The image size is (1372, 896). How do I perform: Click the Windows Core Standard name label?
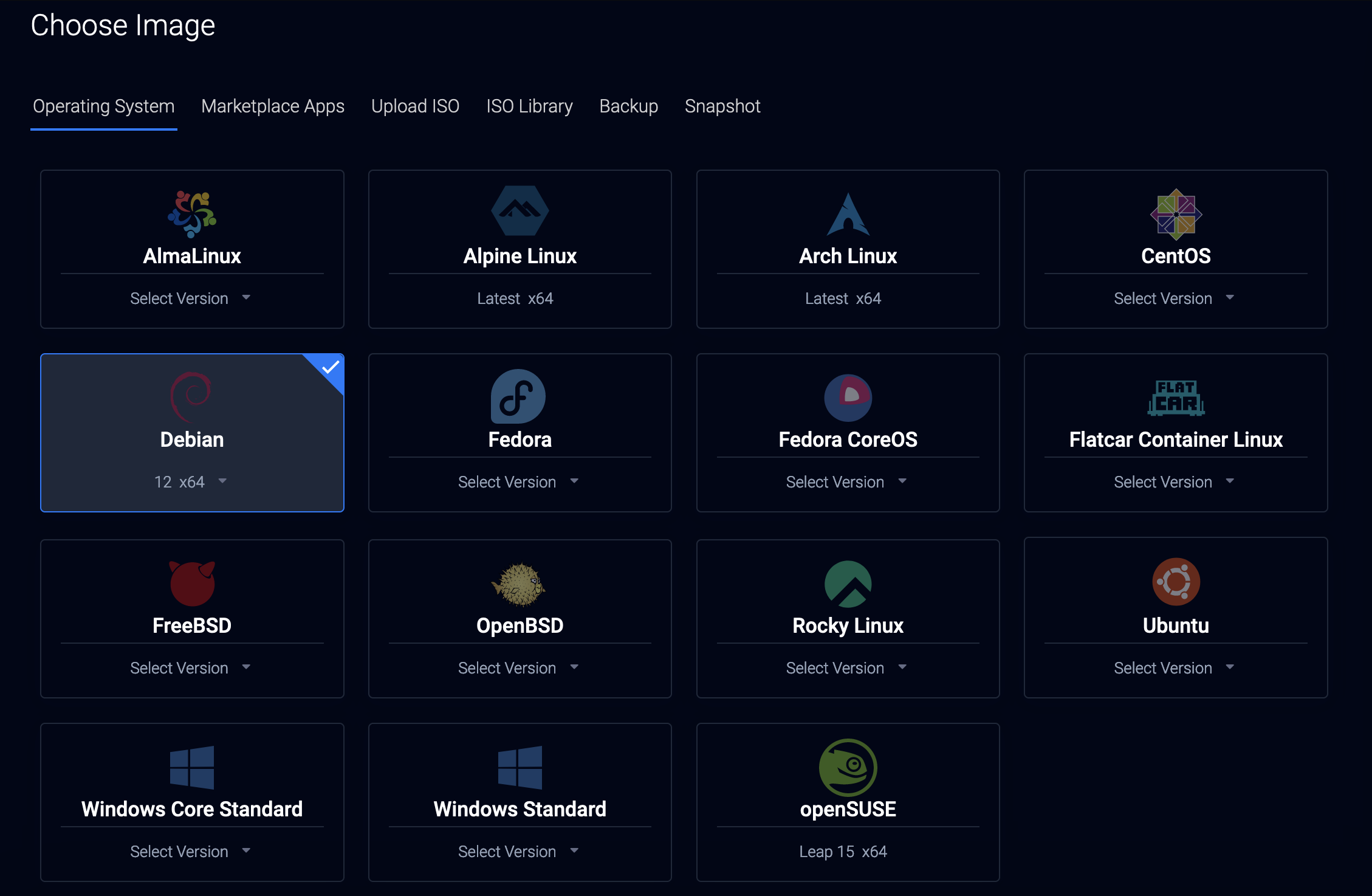192,809
